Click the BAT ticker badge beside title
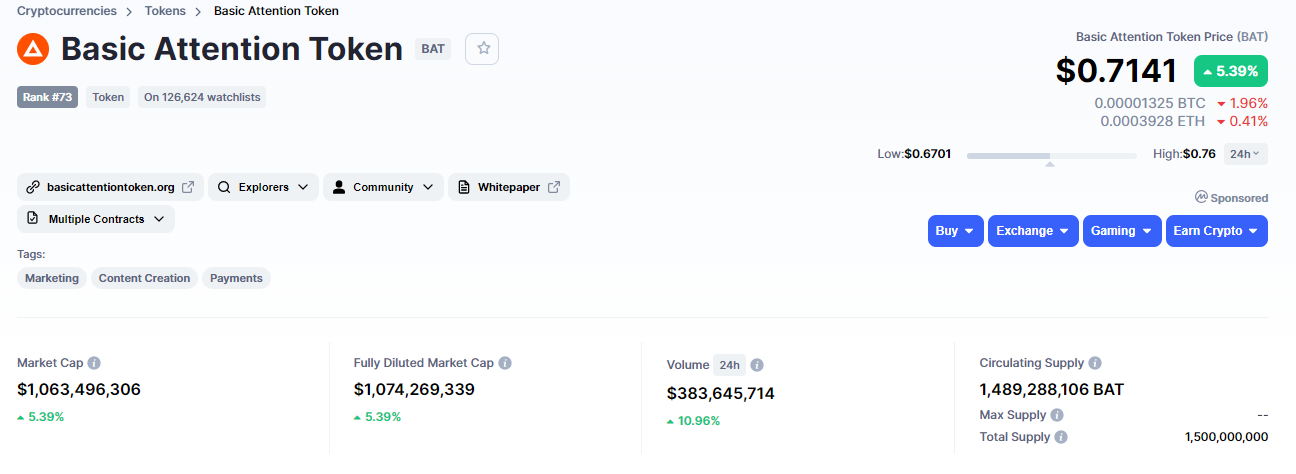The height and width of the screenshot is (474, 1296). point(433,49)
